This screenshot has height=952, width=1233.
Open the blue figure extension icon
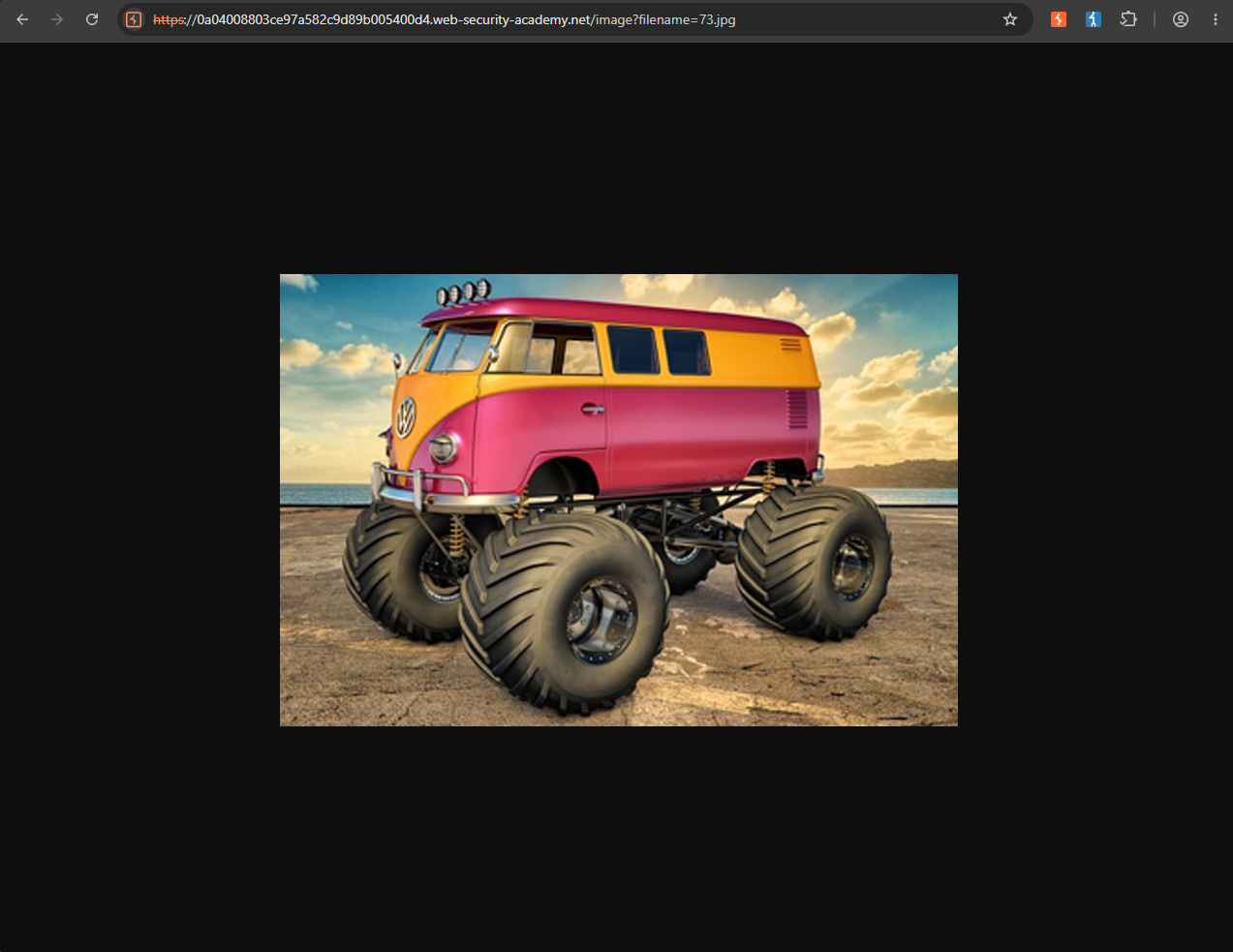pos(1094,19)
